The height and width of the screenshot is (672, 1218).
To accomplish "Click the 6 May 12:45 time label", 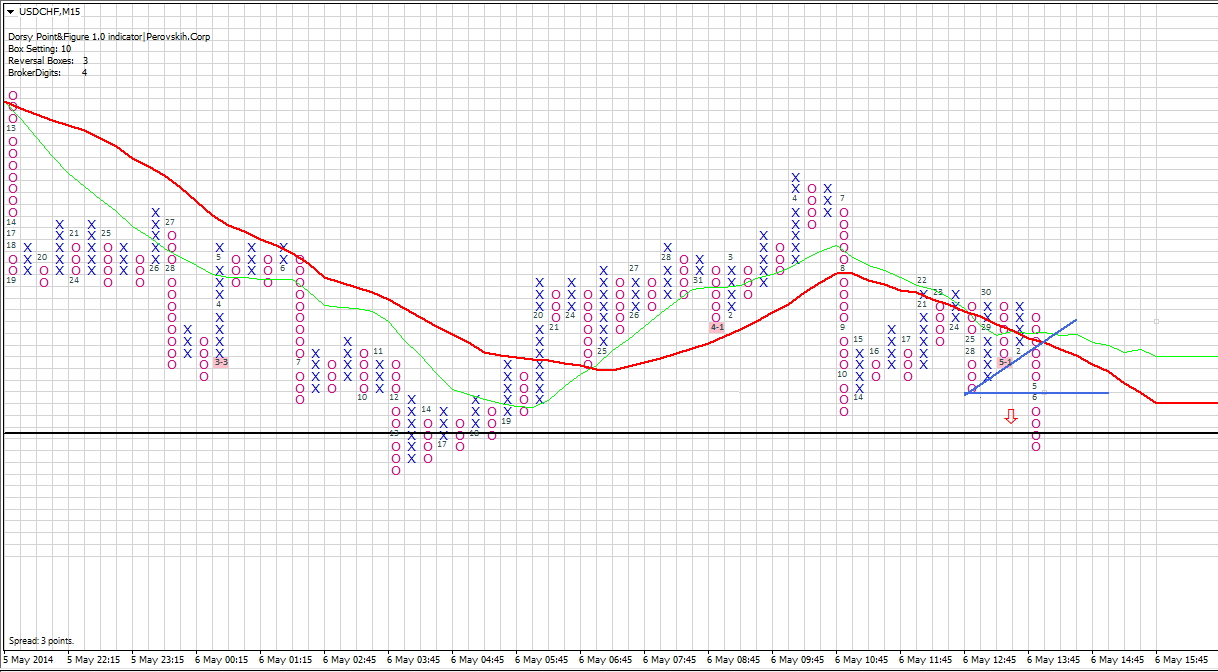I will click(x=990, y=660).
